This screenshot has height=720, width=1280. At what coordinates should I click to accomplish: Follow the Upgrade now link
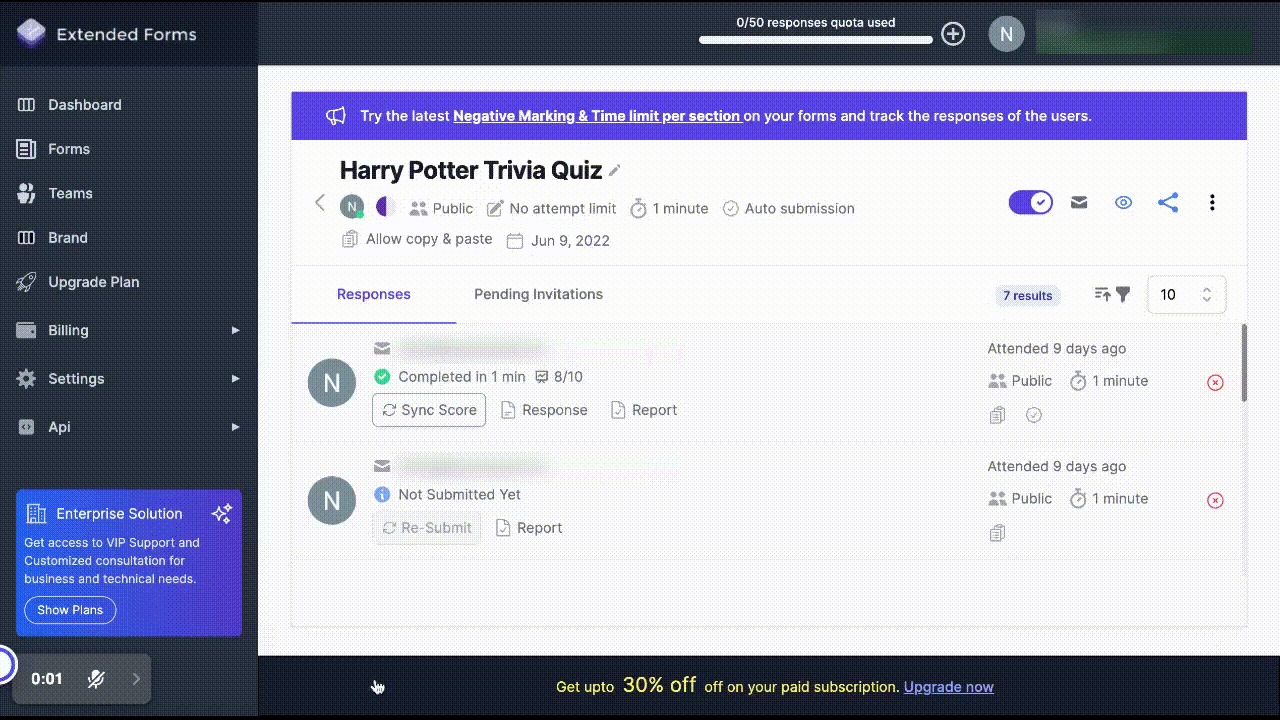click(948, 687)
